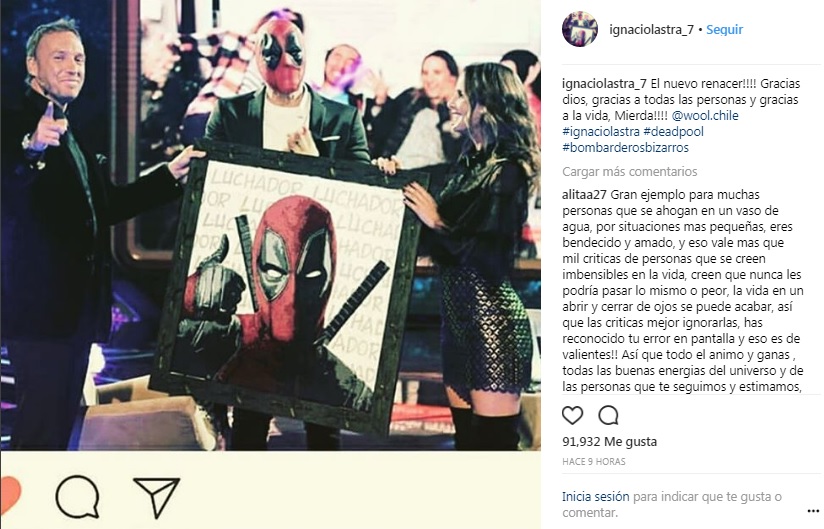Follow the account via Seguir
This screenshot has width=824, height=529.
point(724,30)
